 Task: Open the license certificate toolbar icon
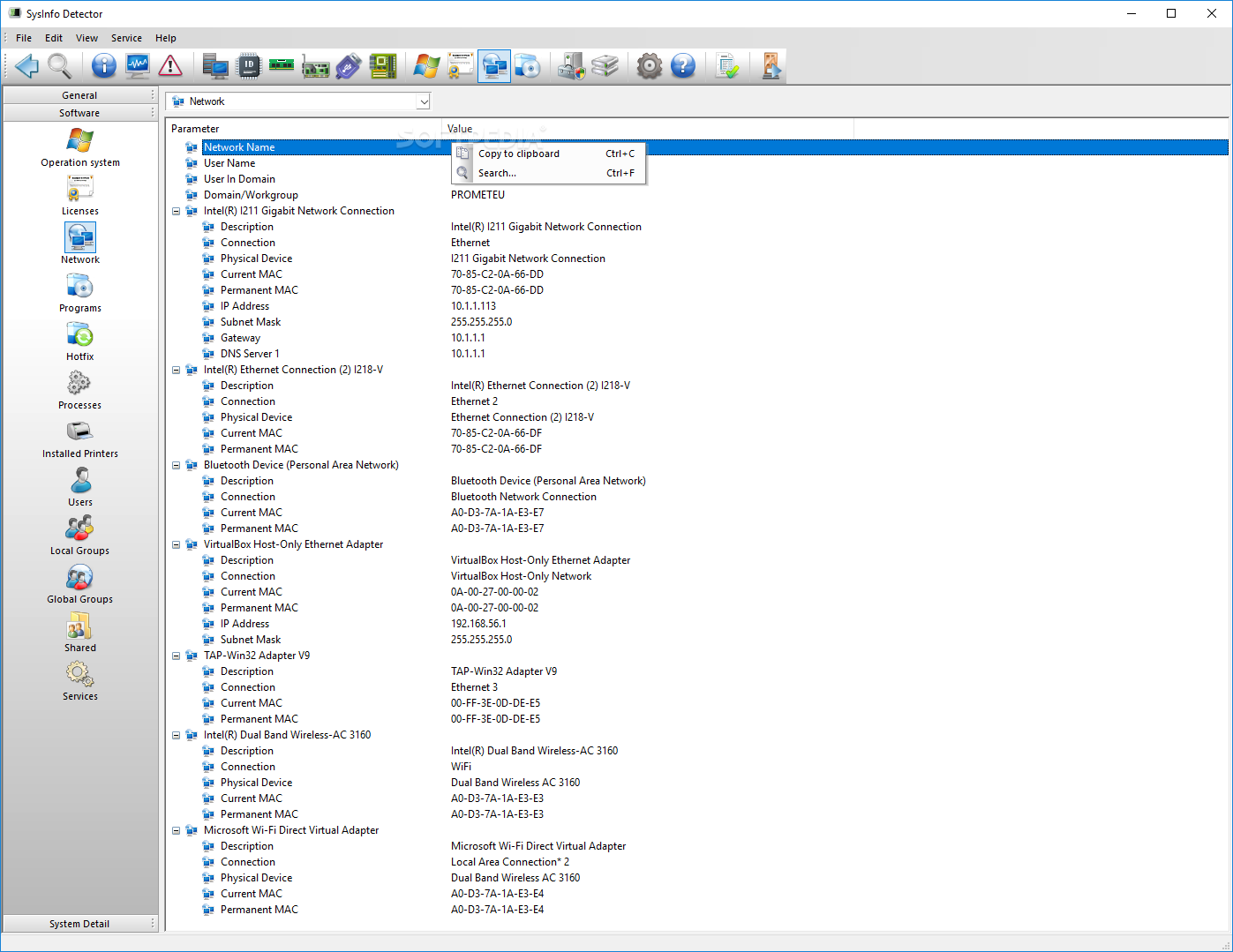[x=460, y=66]
